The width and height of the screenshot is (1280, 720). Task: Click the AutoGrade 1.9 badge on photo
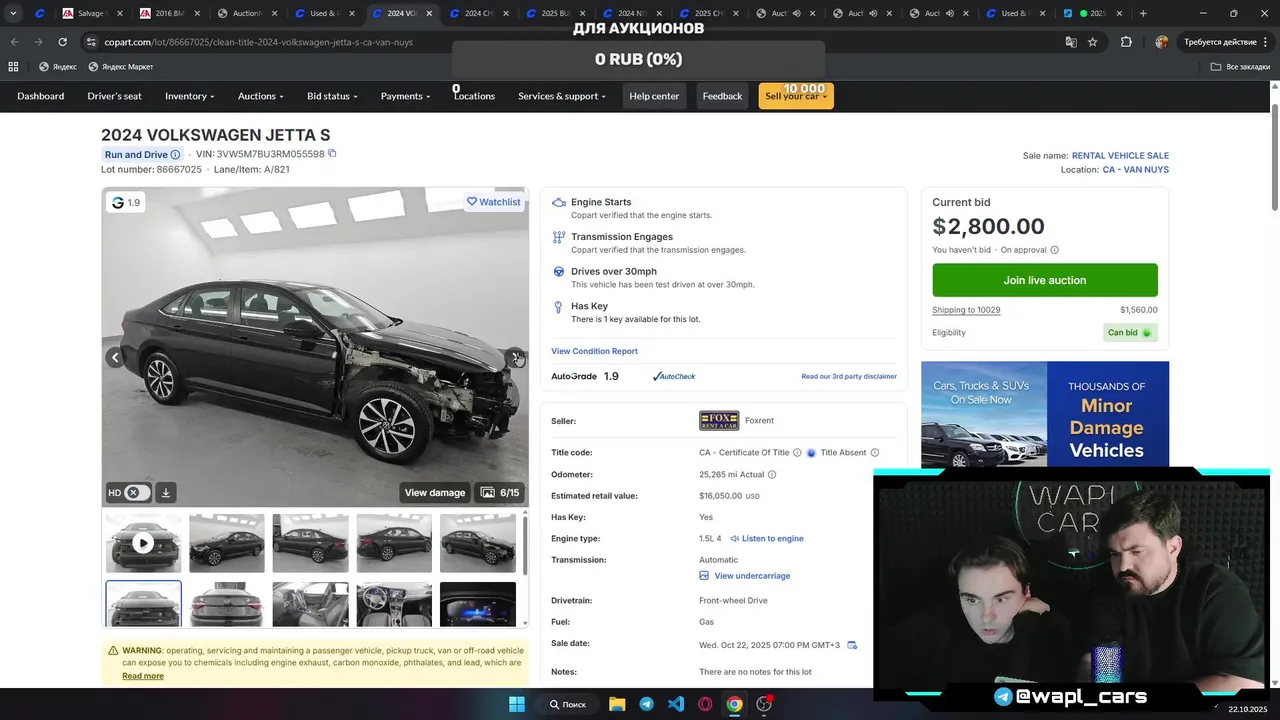(126, 202)
